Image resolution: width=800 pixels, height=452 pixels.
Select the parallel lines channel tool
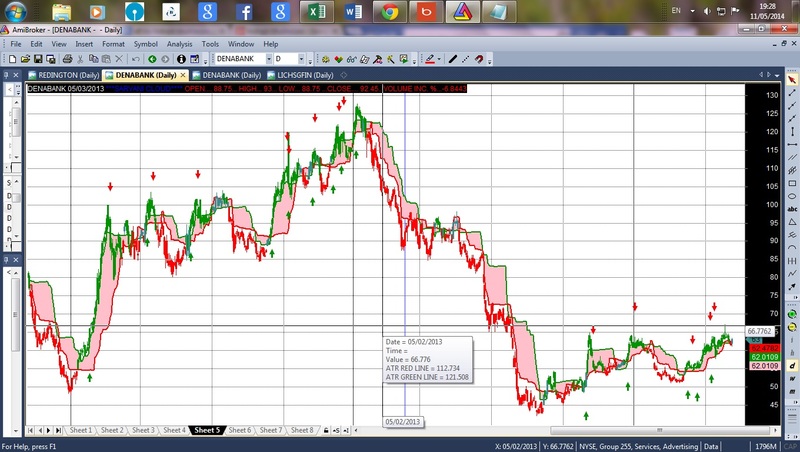click(792, 157)
